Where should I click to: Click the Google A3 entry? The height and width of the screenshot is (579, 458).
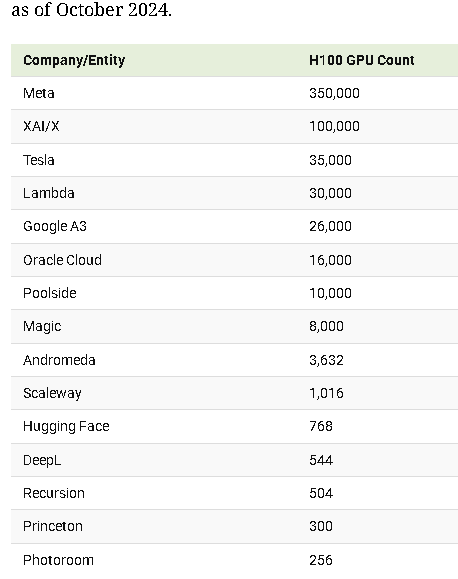pyautogui.click(x=55, y=226)
